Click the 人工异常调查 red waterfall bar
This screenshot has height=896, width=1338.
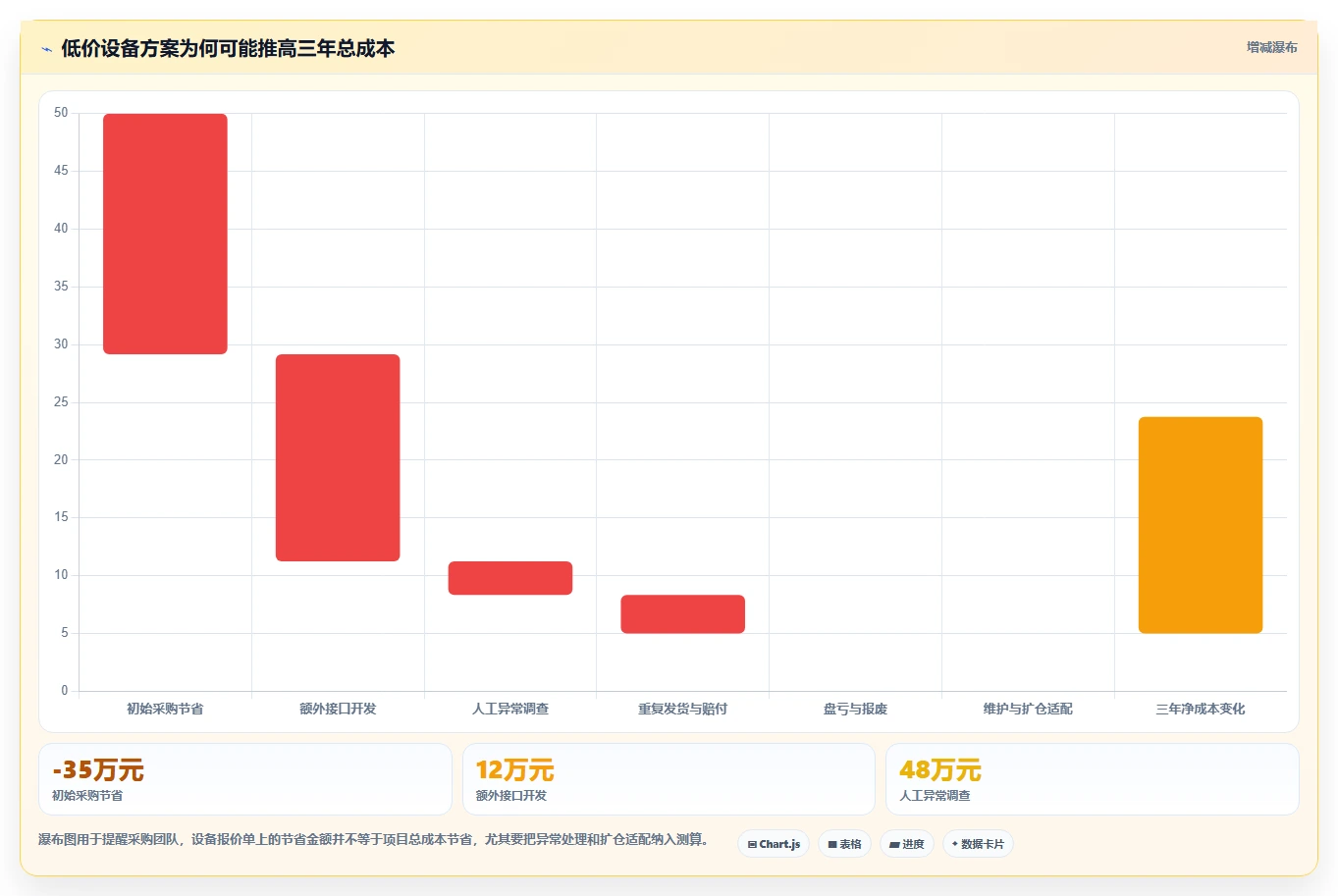click(510, 578)
